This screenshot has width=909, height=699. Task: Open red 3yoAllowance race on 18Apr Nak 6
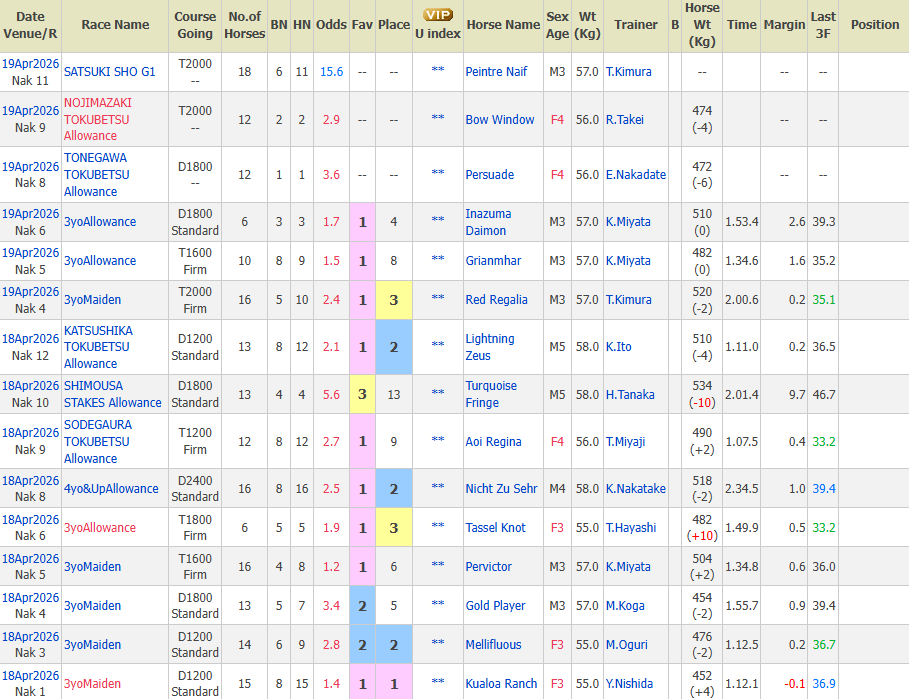point(100,527)
